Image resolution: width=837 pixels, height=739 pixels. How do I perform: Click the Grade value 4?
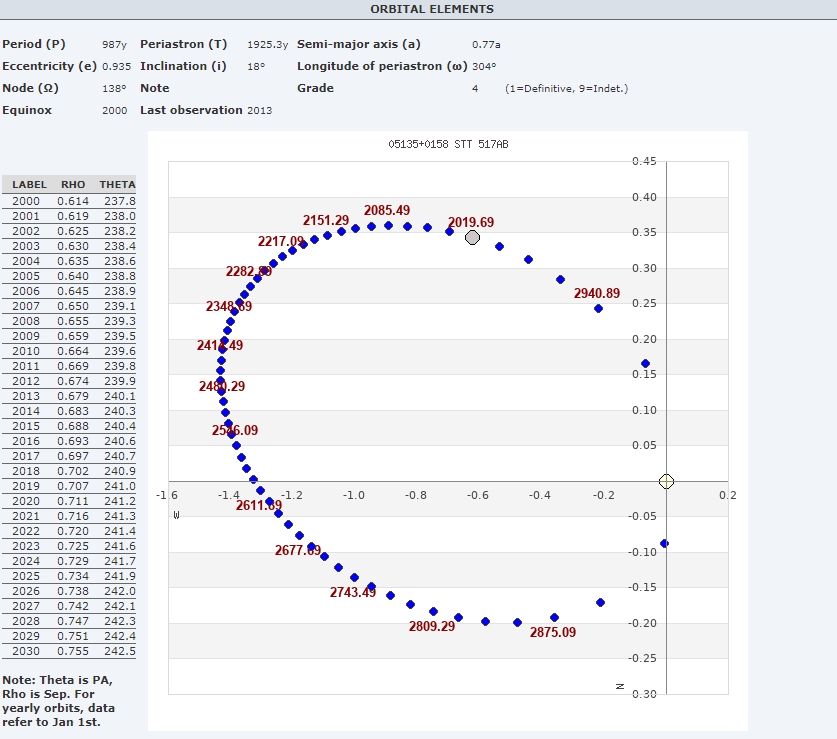(475, 88)
